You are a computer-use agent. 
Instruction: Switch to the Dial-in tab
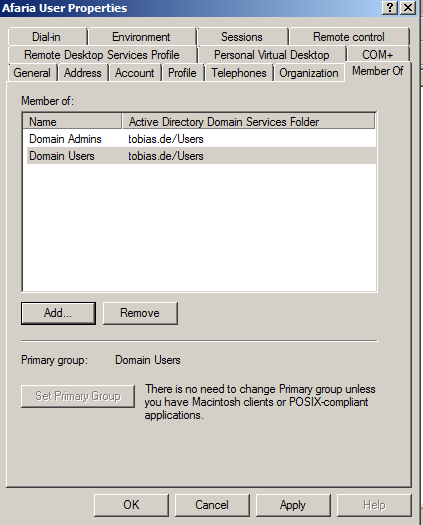pyautogui.click(x=47, y=37)
